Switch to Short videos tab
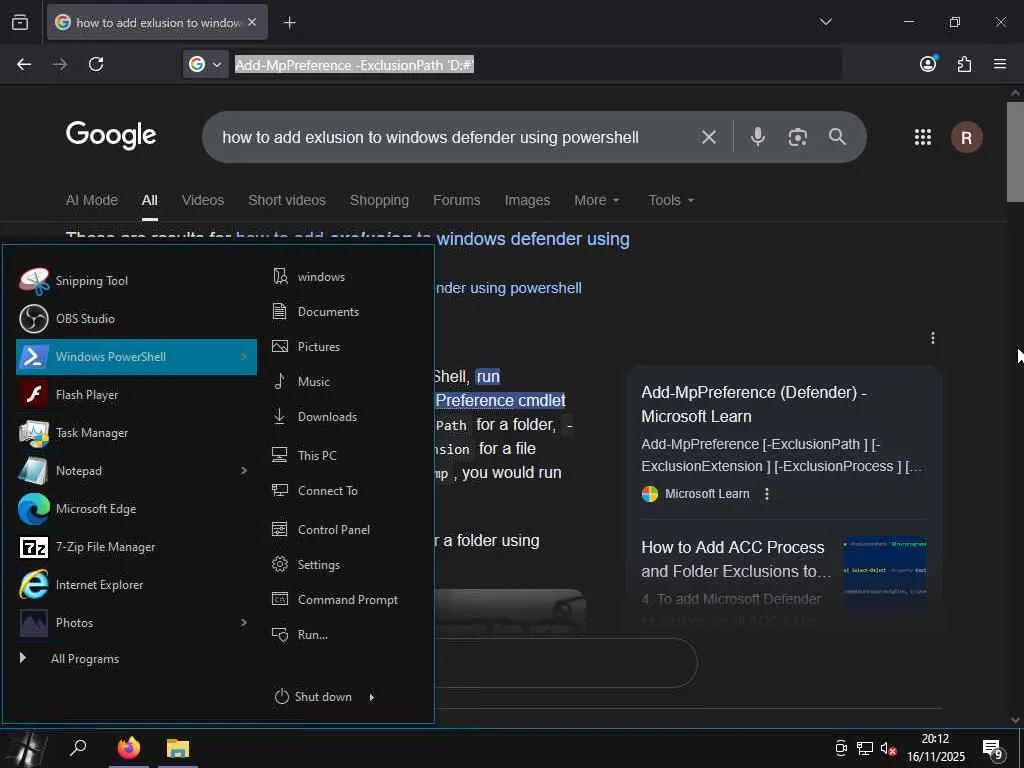Viewport: 1024px width, 768px height. pos(287,200)
